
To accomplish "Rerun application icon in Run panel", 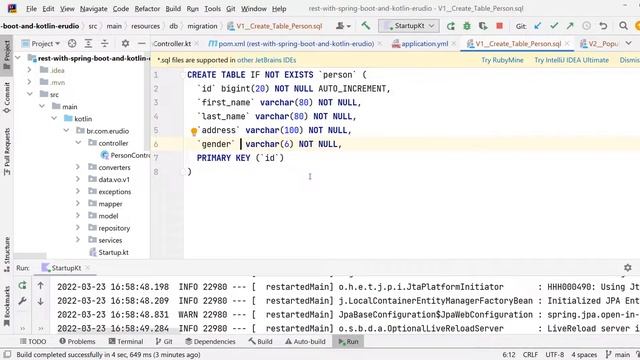I will 22,286.
